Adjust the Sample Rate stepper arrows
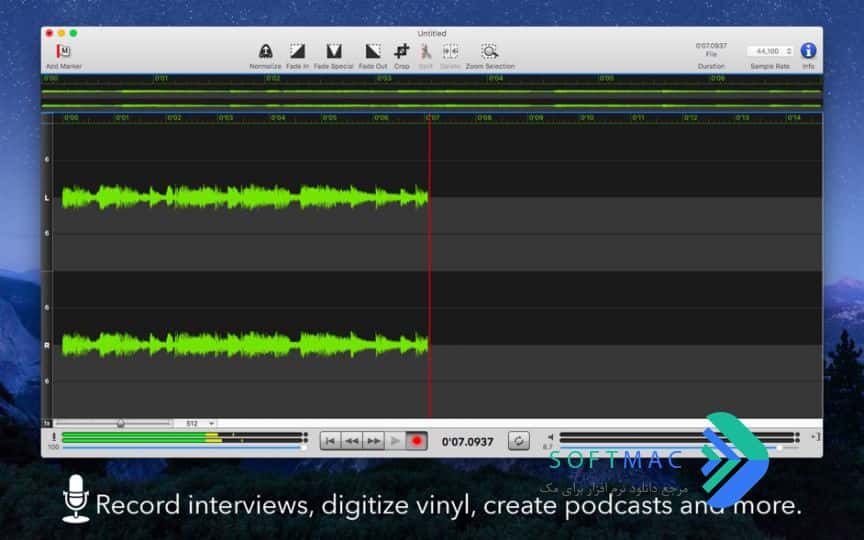Viewport: 864px width, 540px height. (x=789, y=51)
